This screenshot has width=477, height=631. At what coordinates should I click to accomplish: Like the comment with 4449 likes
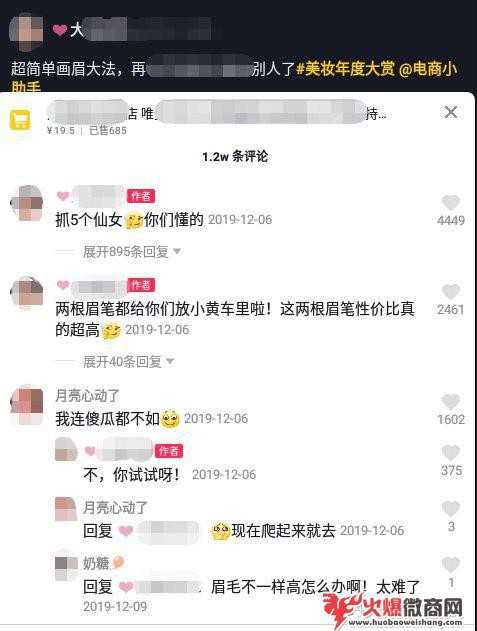pyautogui.click(x=450, y=202)
